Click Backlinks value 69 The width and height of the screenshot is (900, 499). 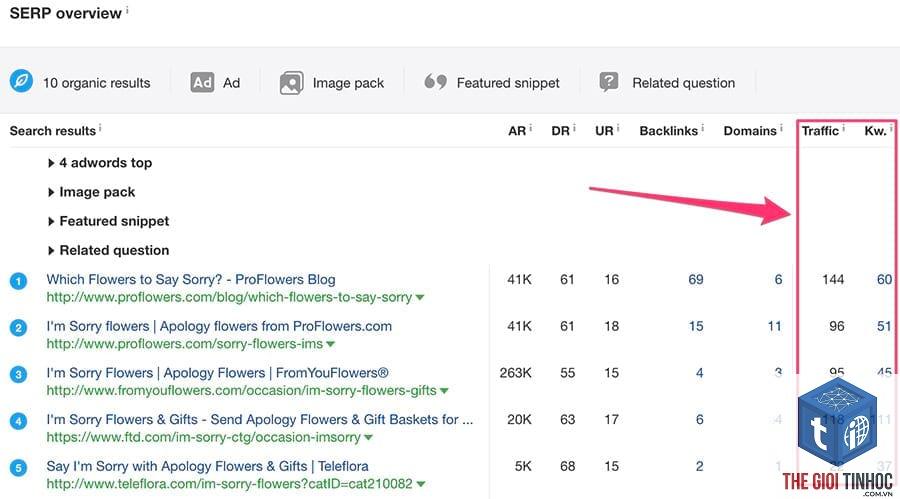[x=696, y=280]
